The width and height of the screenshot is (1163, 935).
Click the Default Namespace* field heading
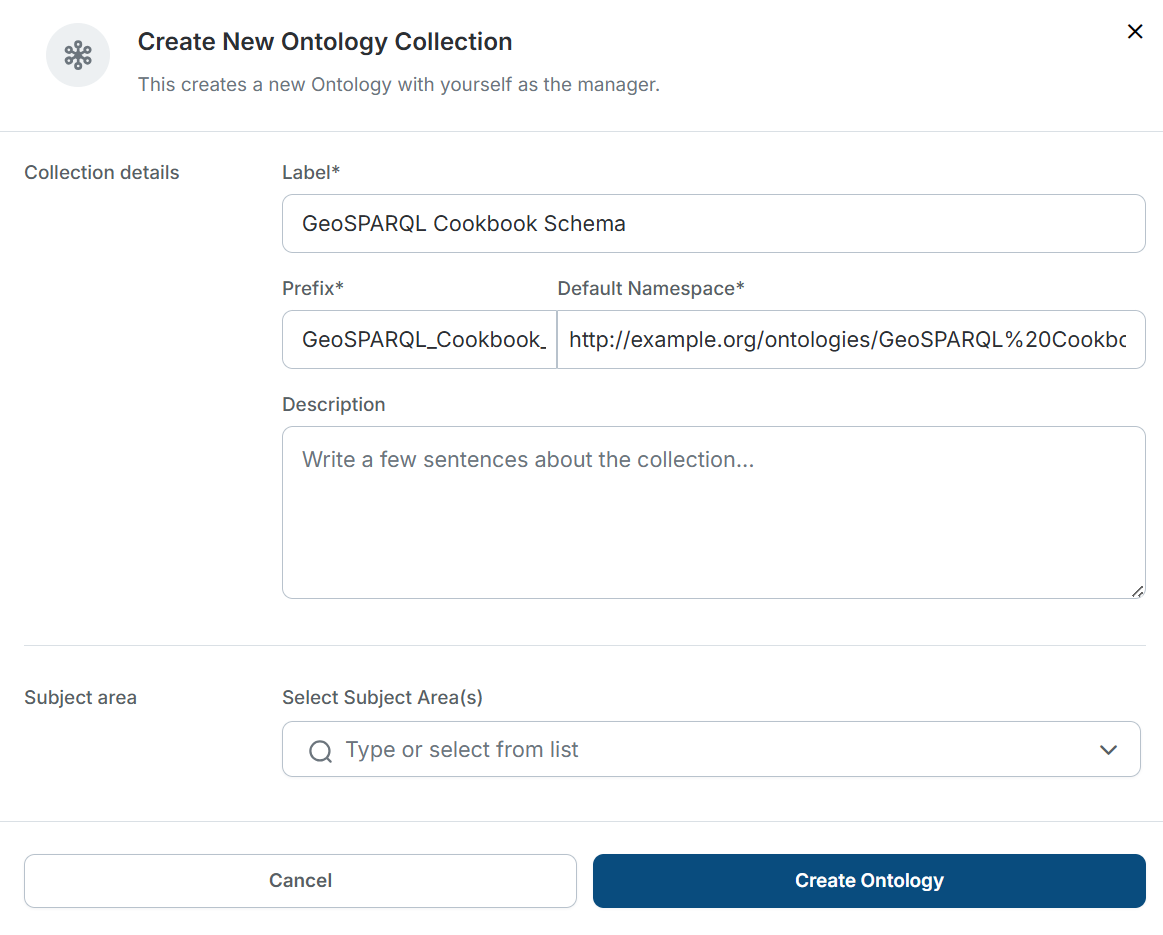point(650,288)
